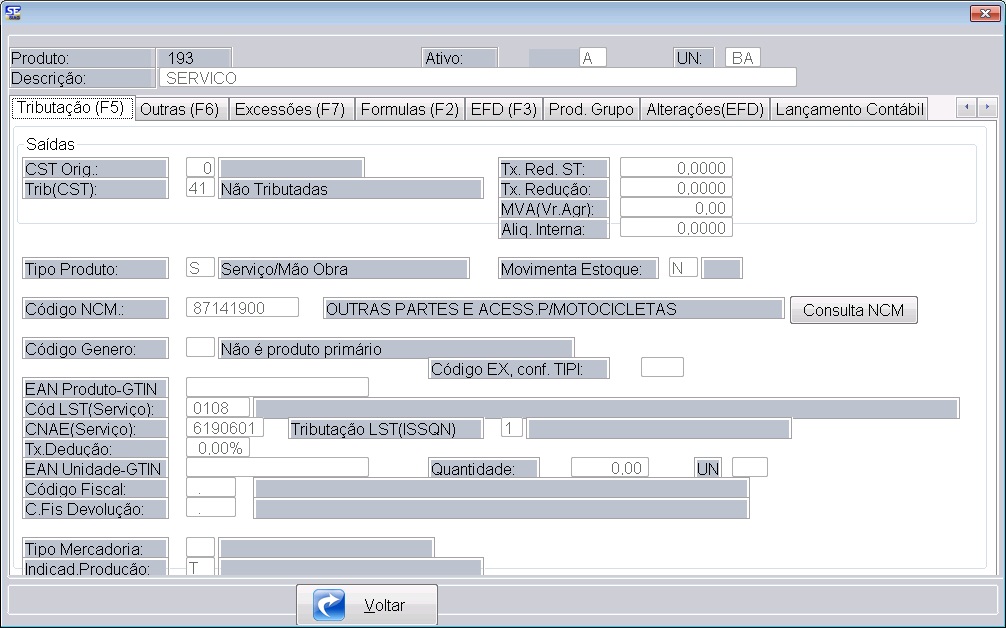Click the Voltar button
1006x628 pixels.
coord(367,605)
